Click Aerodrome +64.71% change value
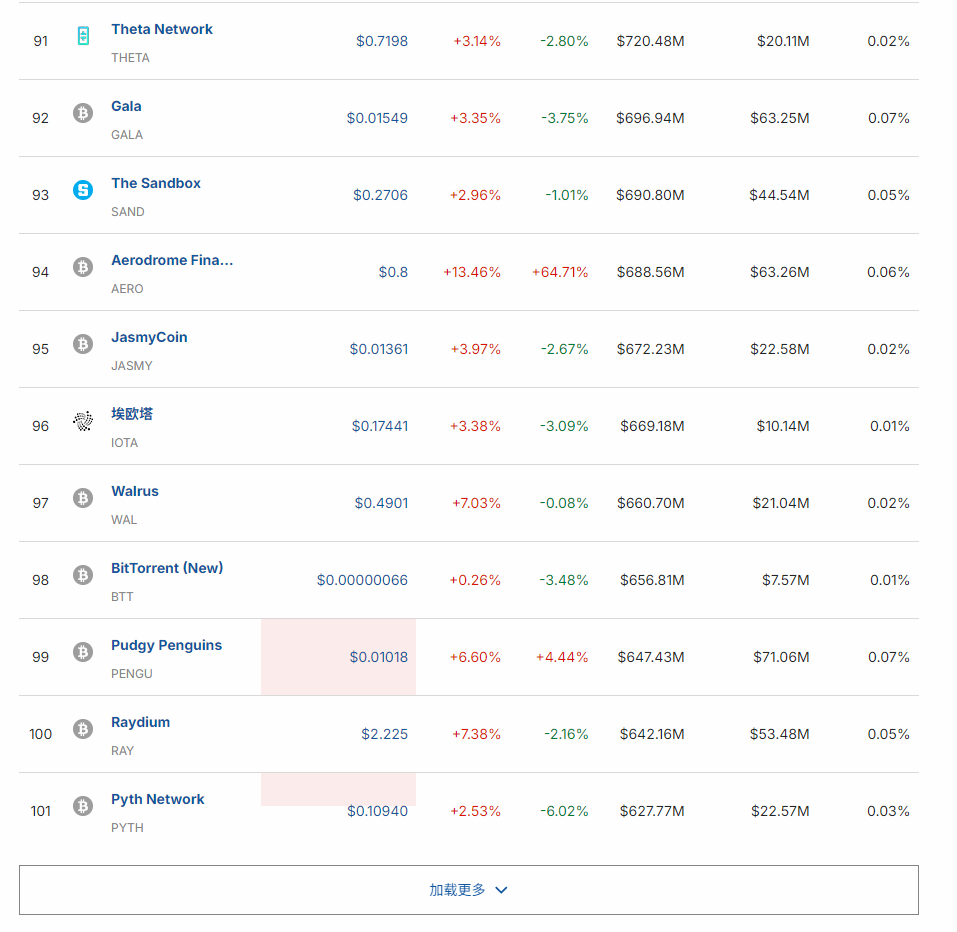Screen dimensions: 957x932 coord(560,272)
